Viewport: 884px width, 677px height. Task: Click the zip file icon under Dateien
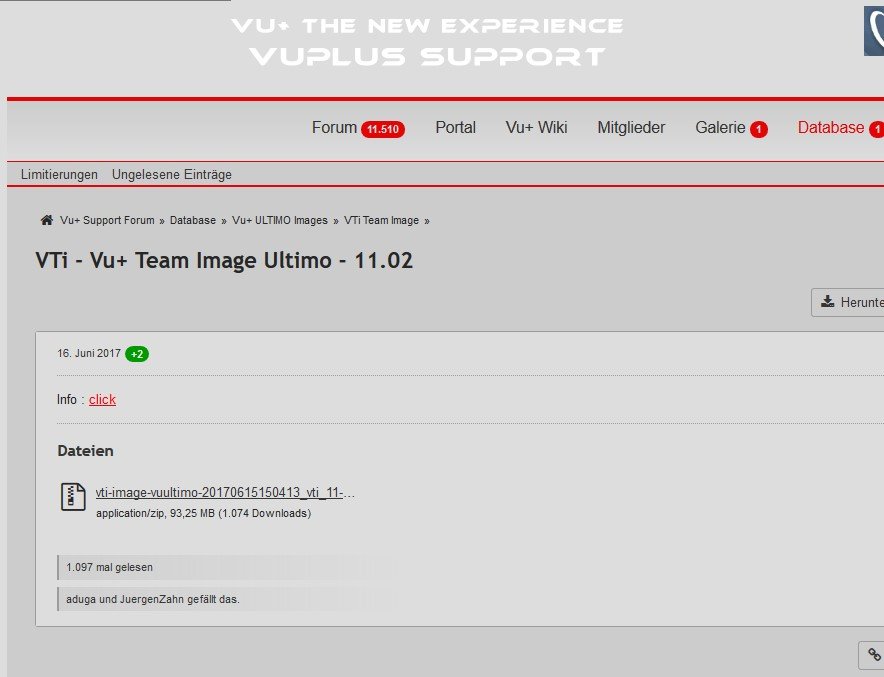coord(73,497)
